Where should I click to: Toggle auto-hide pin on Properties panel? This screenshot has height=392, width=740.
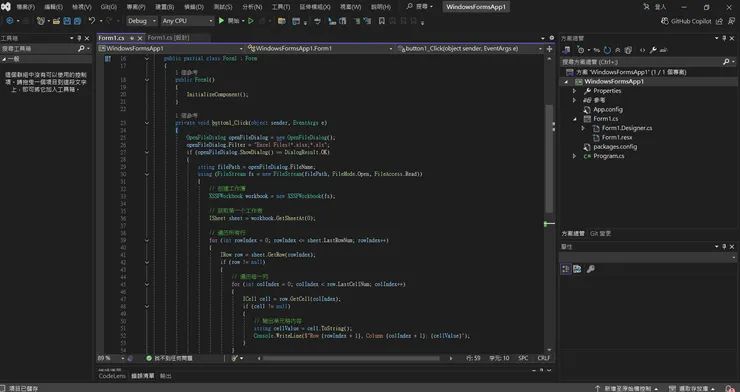click(x=724, y=247)
